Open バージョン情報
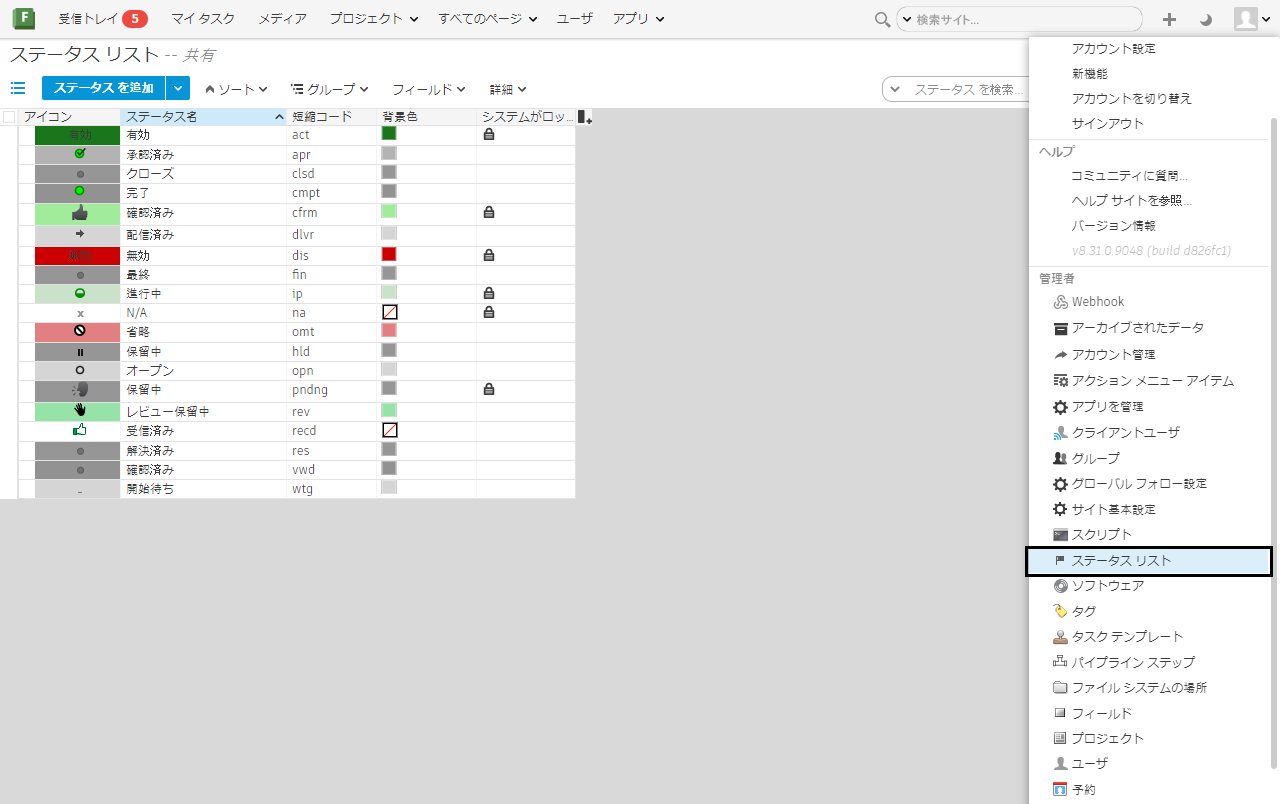1280x804 pixels. tap(1113, 226)
